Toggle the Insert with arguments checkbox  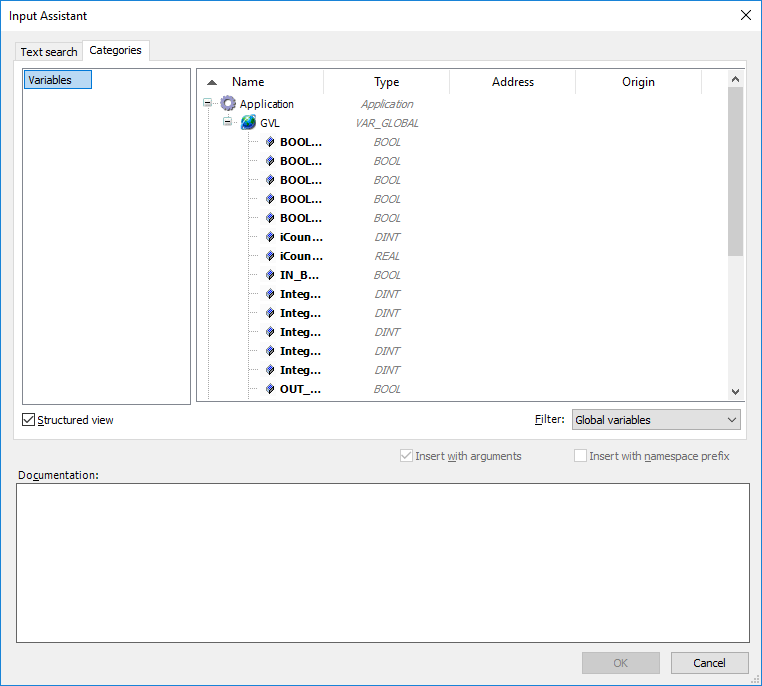click(406, 456)
